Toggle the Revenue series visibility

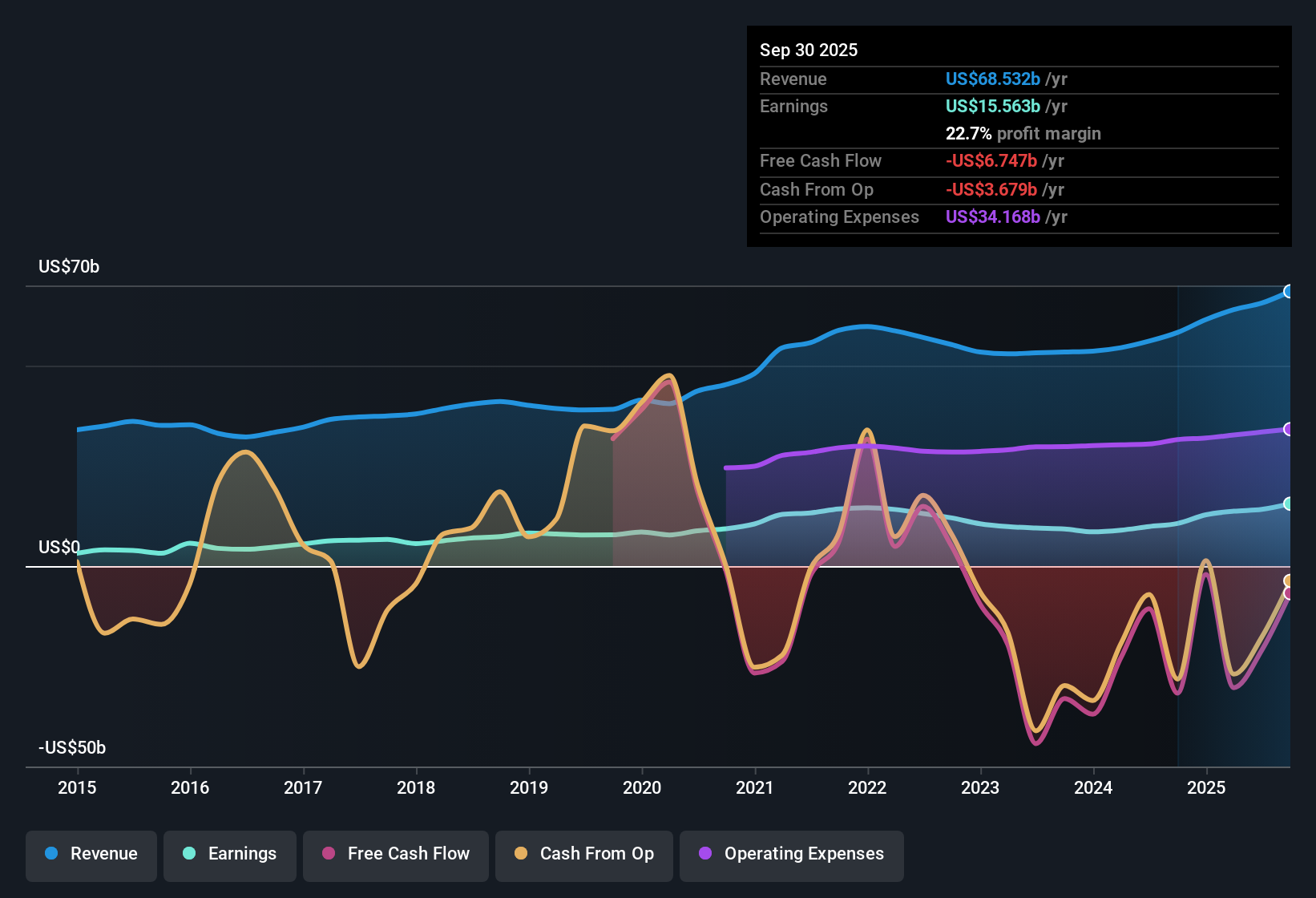click(91, 854)
